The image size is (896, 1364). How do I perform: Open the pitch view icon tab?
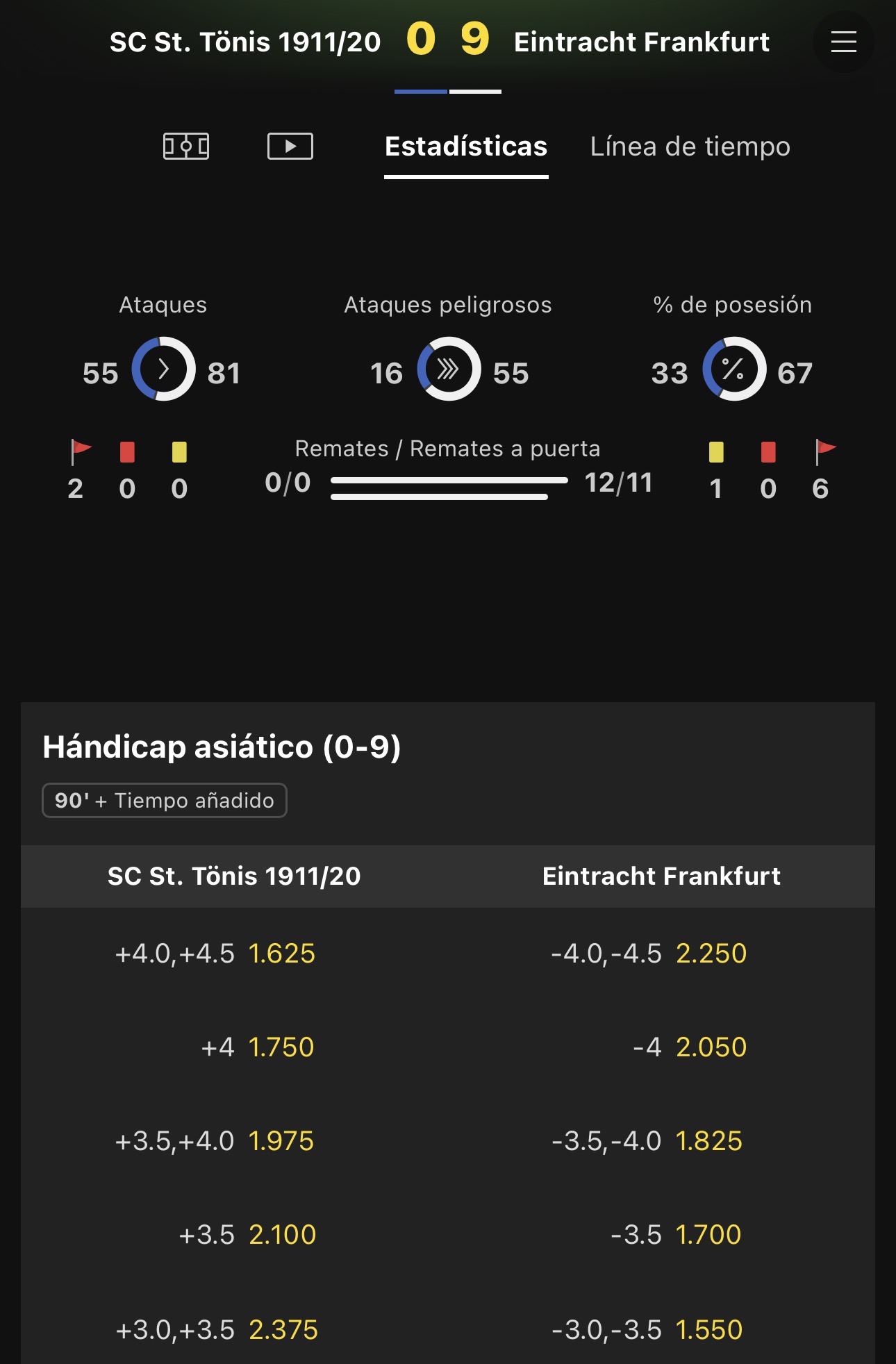186,146
